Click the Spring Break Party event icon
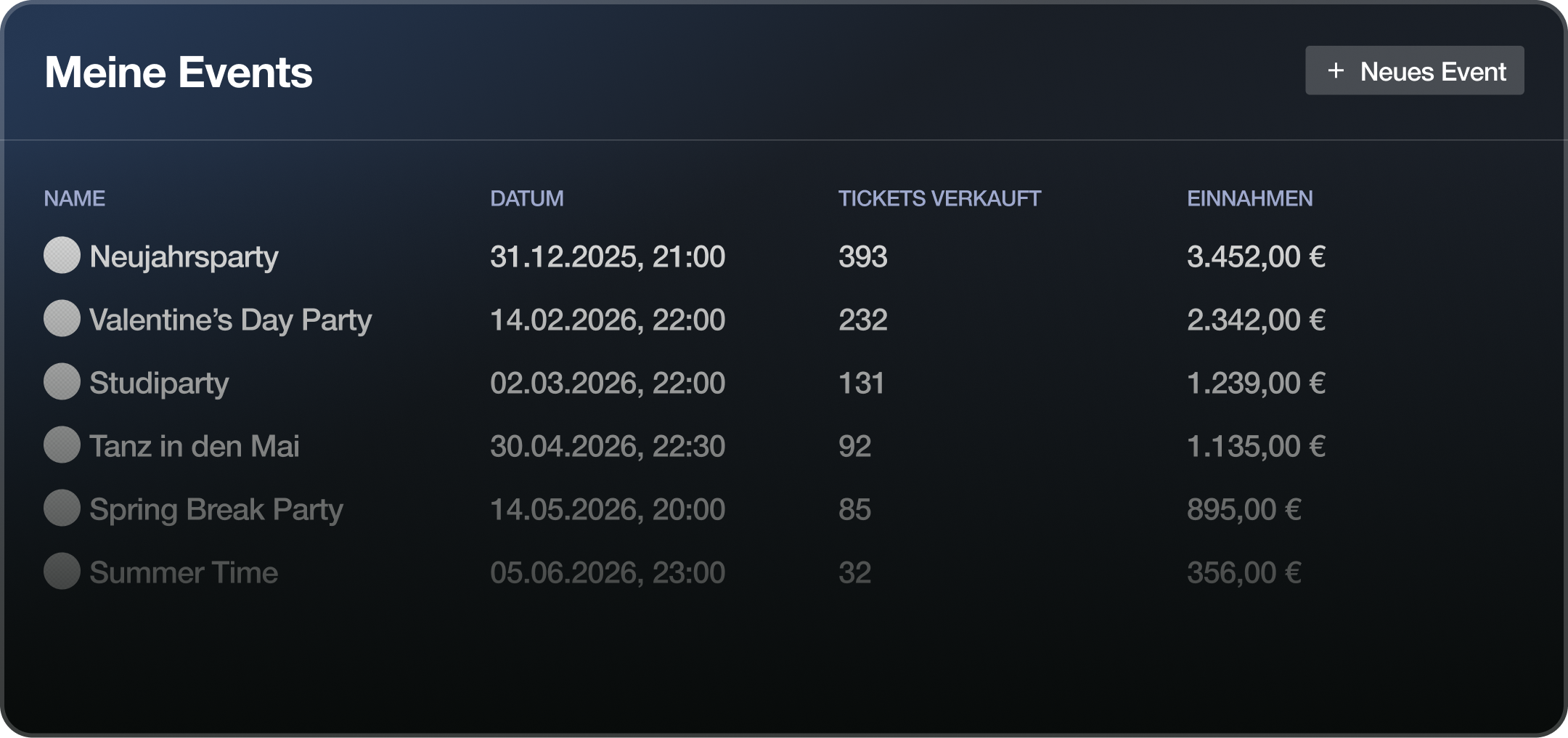The height and width of the screenshot is (738, 1568). (x=62, y=508)
